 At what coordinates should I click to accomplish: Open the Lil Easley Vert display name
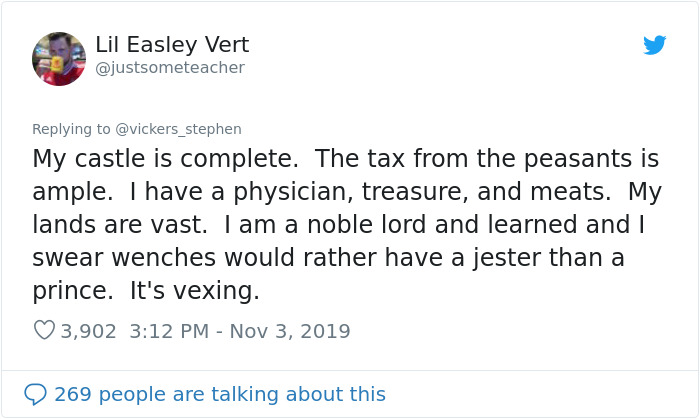click(x=172, y=45)
